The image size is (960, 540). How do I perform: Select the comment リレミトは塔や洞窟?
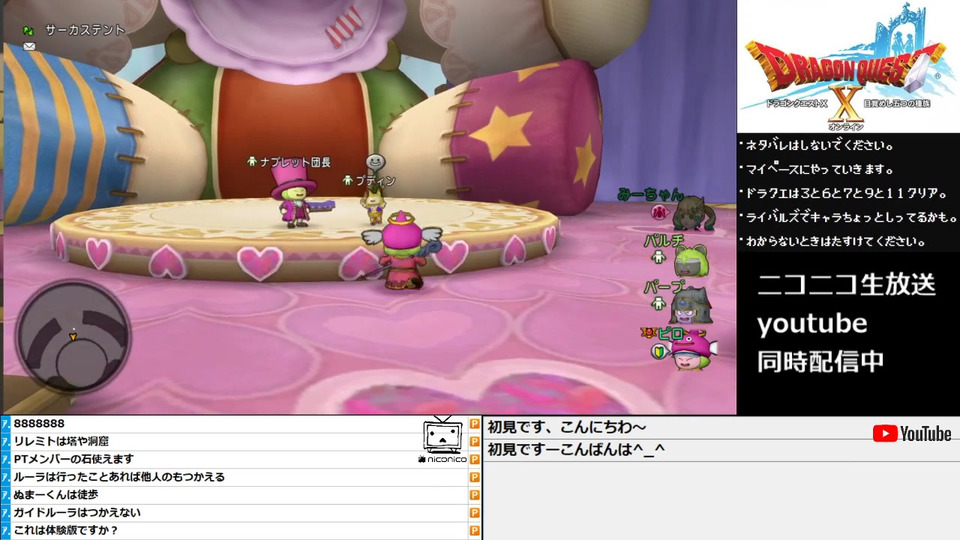tap(61, 441)
